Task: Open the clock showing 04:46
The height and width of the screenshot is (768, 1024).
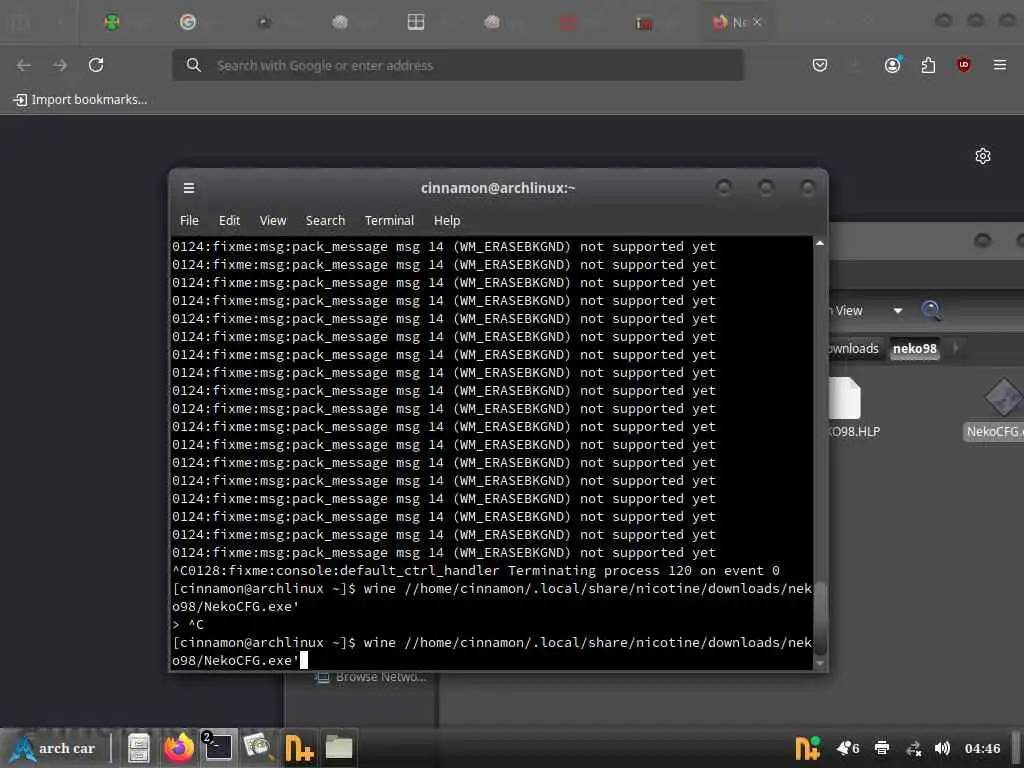Action: [982, 748]
